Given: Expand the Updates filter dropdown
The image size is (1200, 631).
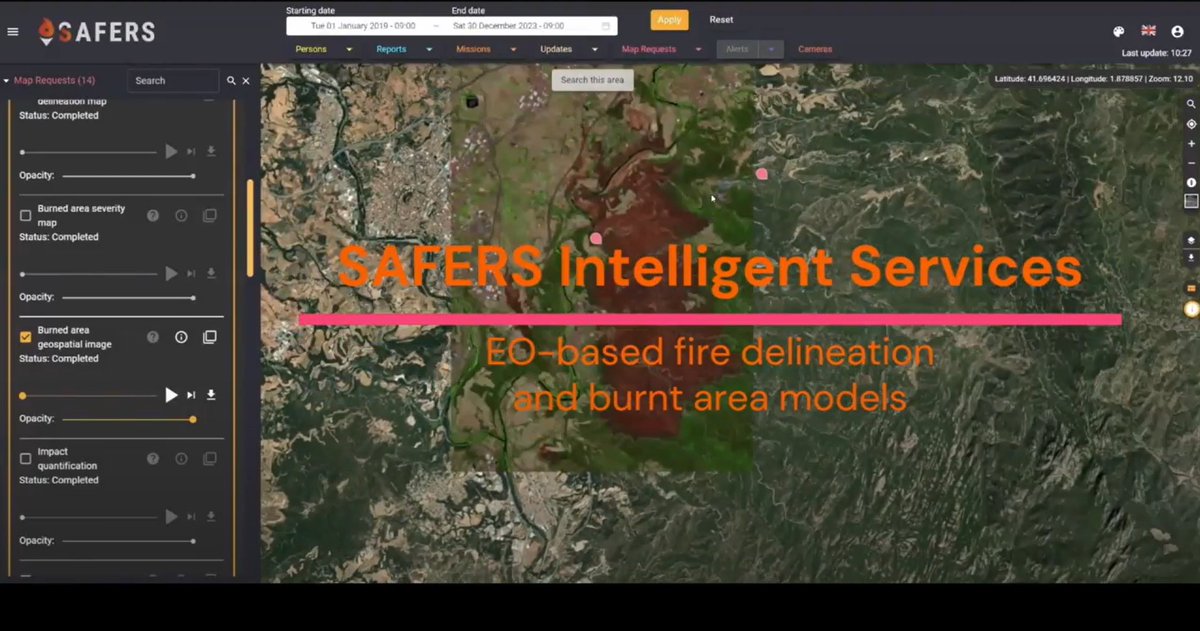Looking at the screenshot, I should click(594, 49).
